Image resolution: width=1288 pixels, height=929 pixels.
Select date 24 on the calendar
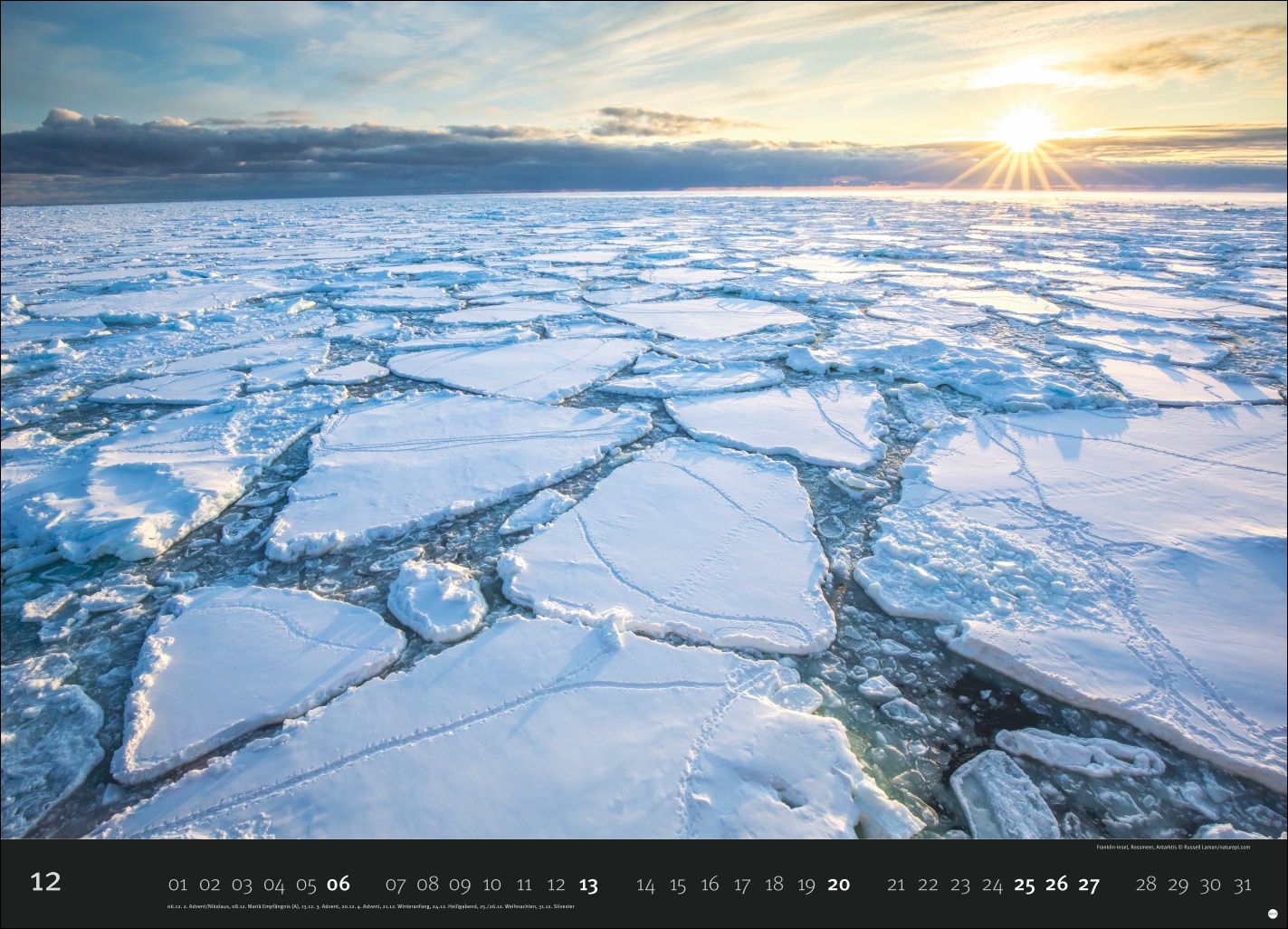coord(992,885)
